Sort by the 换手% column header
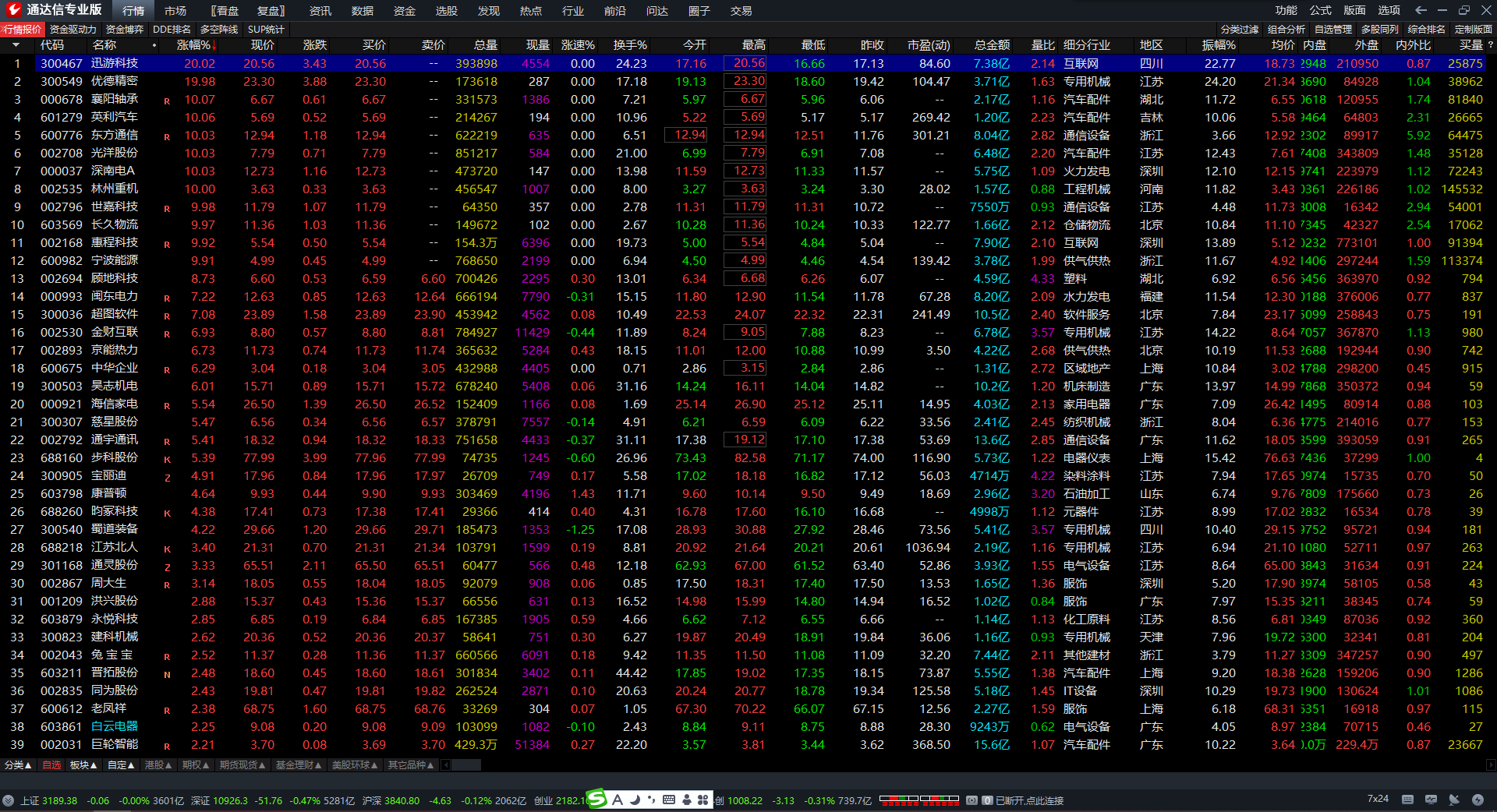 (x=630, y=45)
